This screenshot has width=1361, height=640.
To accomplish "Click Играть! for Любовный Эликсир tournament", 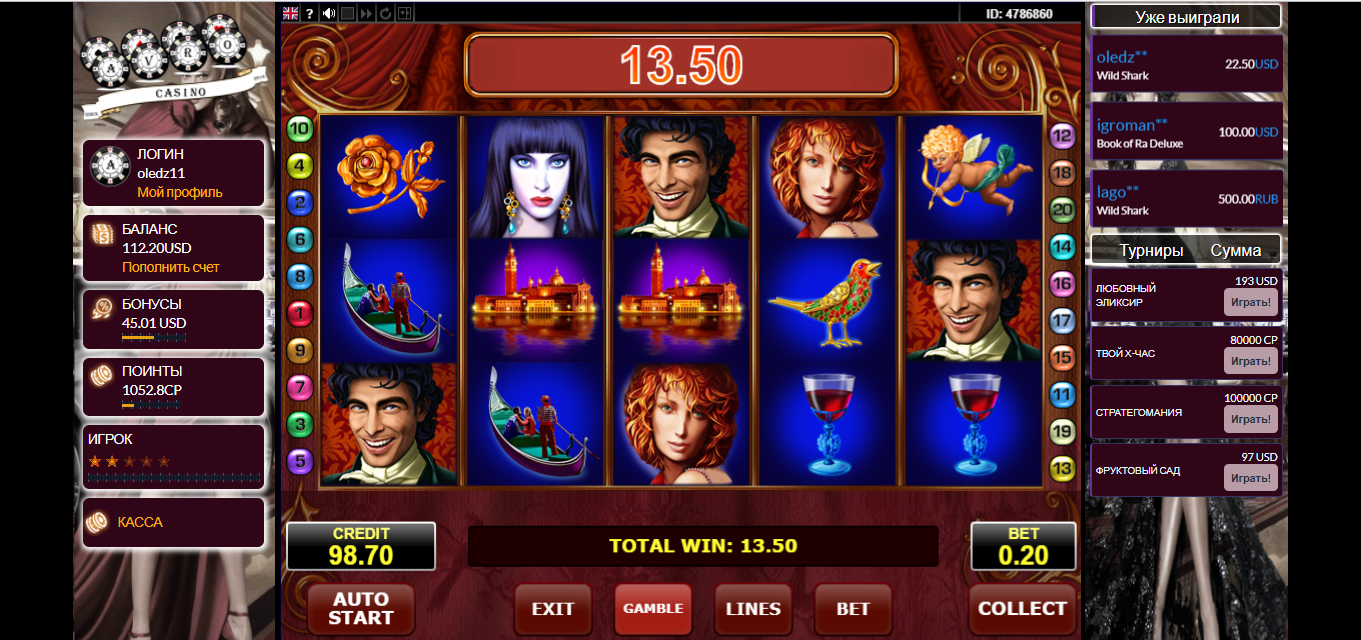I will coord(1251,302).
